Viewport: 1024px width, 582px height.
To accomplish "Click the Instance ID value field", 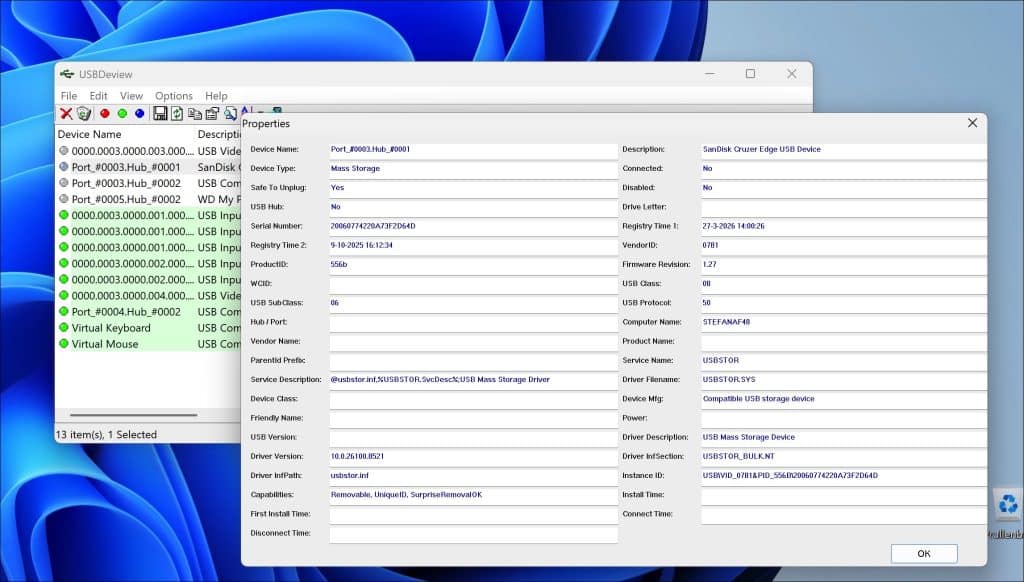I will (844, 476).
